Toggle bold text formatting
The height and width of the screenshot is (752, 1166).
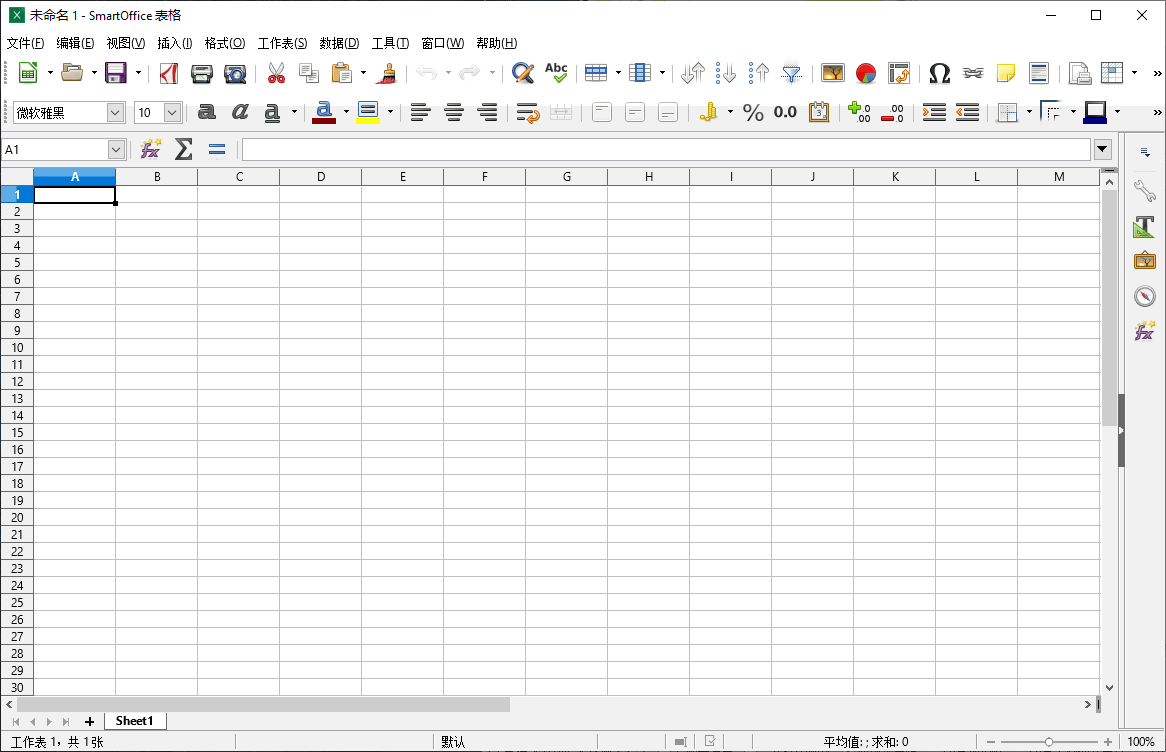coord(207,112)
